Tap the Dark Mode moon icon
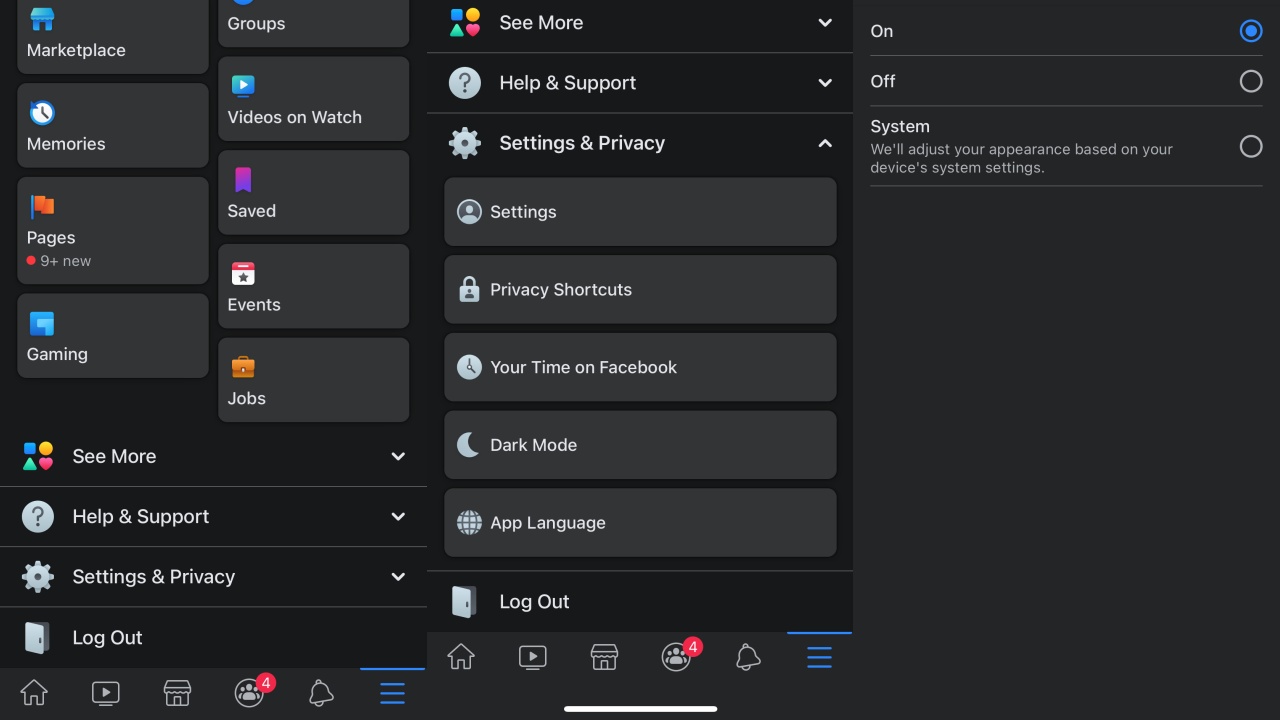This screenshot has width=1280, height=720. point(468,445)
